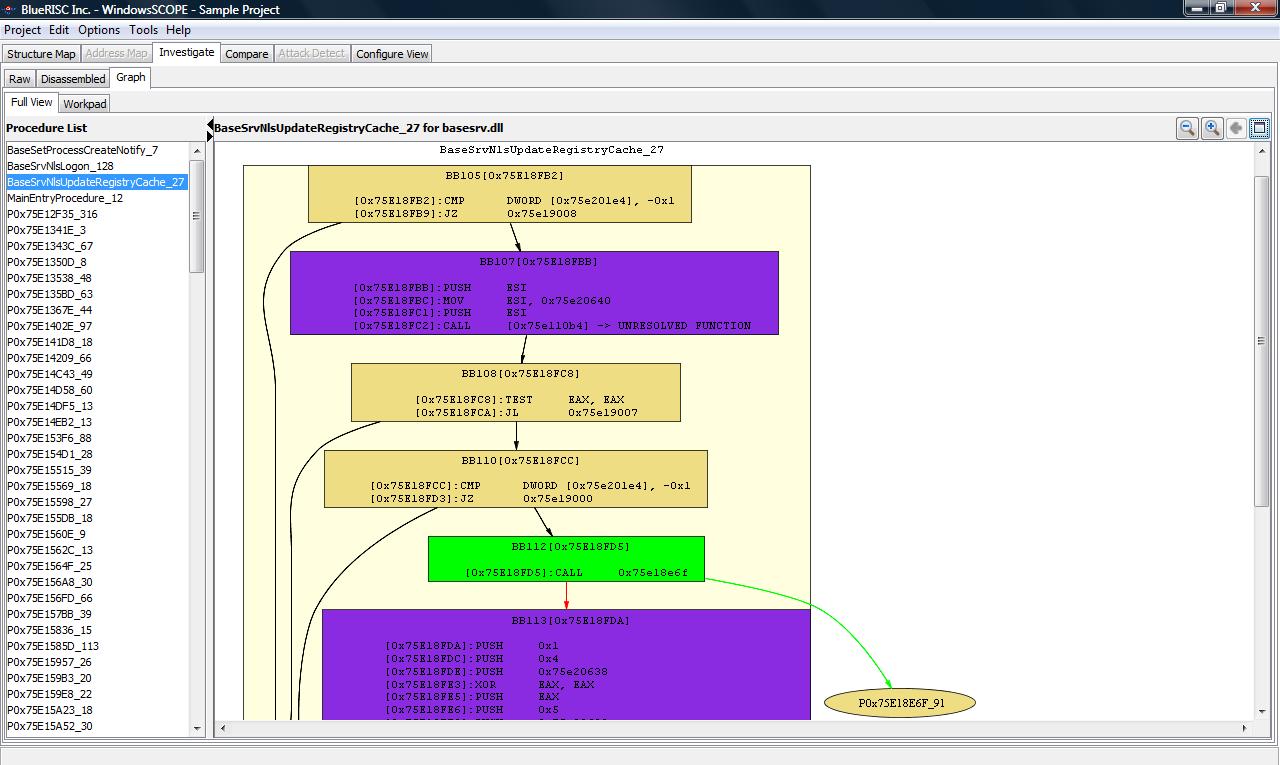1280x765 pixels.
Task: Click the zoom out magnifier icon
Action: click(x=1187, y=128)
